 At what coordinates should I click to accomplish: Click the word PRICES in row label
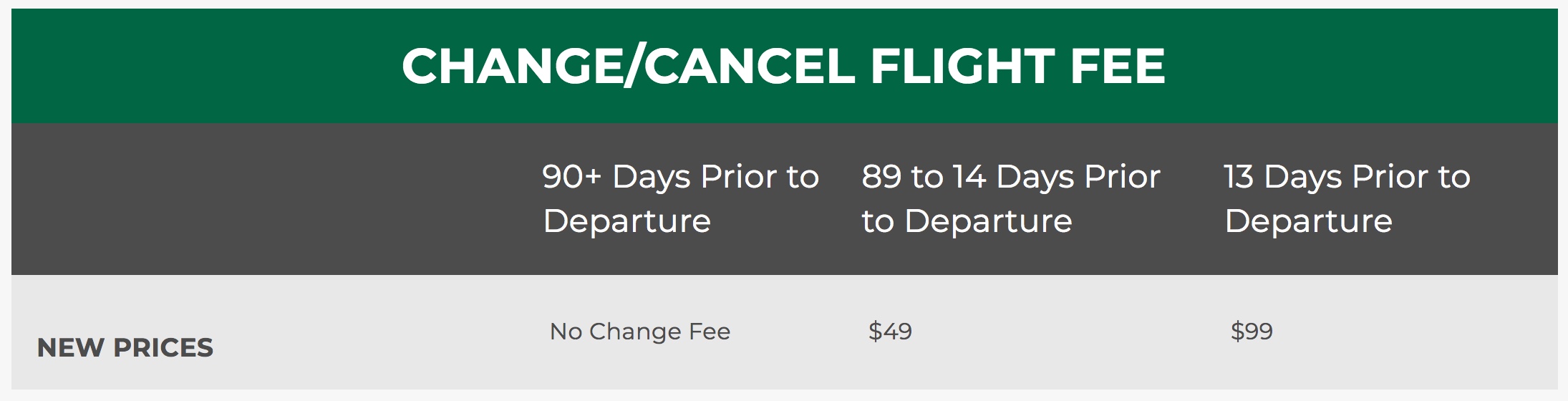pos(163,348)
